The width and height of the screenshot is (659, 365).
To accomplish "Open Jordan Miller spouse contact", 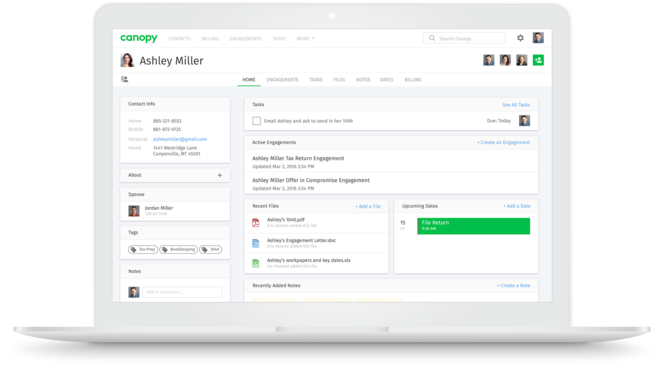I will point(159,208).
